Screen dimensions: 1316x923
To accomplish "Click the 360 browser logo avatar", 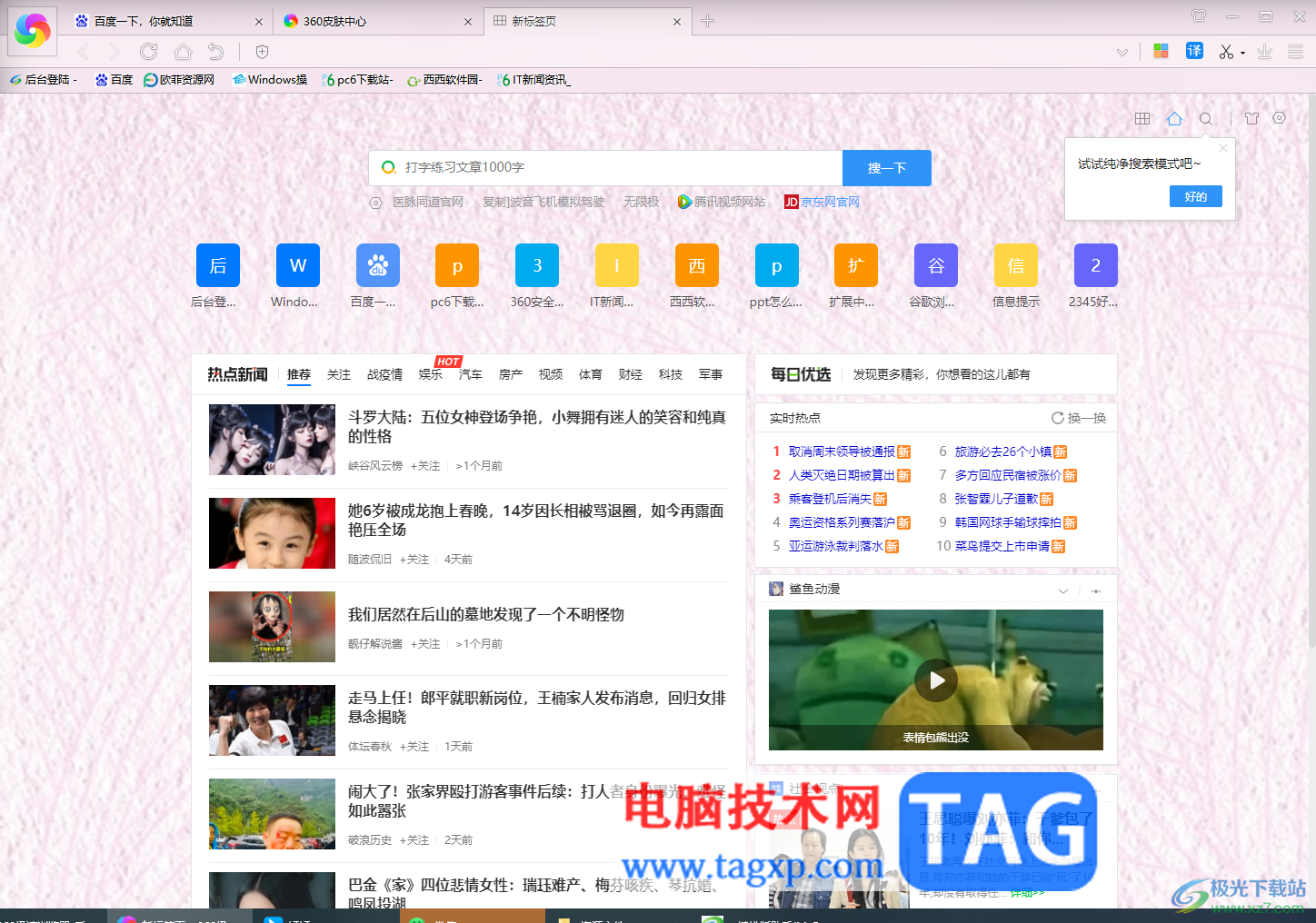I will 33,30.
